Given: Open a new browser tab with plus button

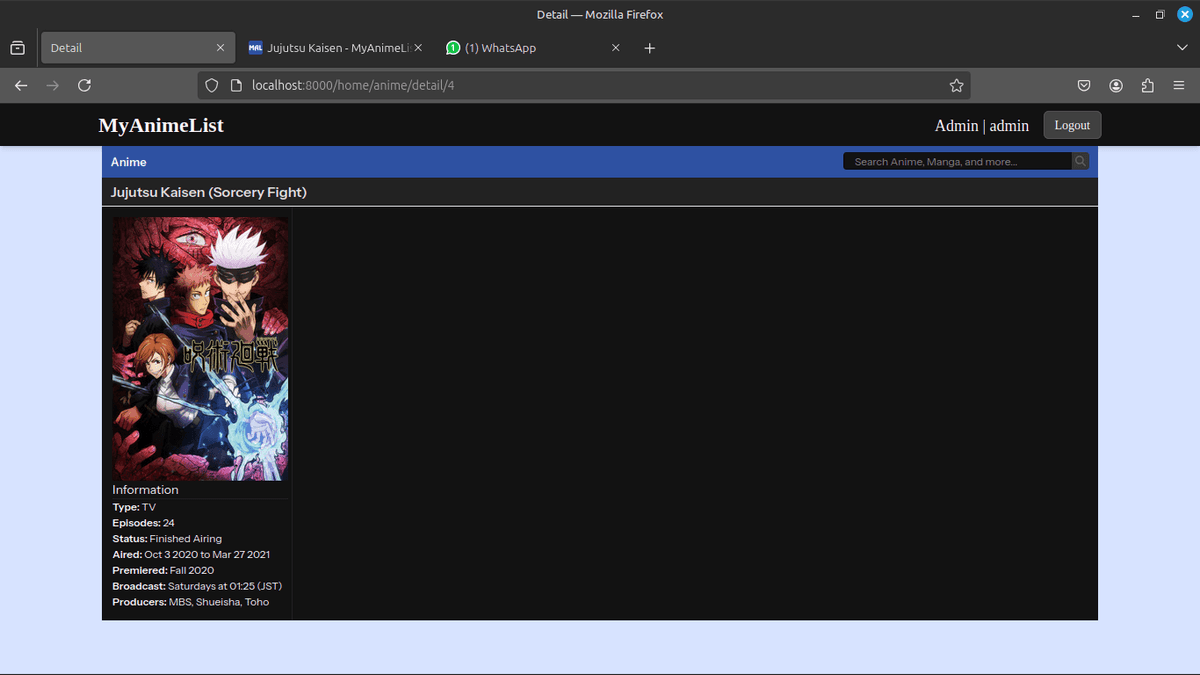Looking at the screenshot, I should [649, 47].
